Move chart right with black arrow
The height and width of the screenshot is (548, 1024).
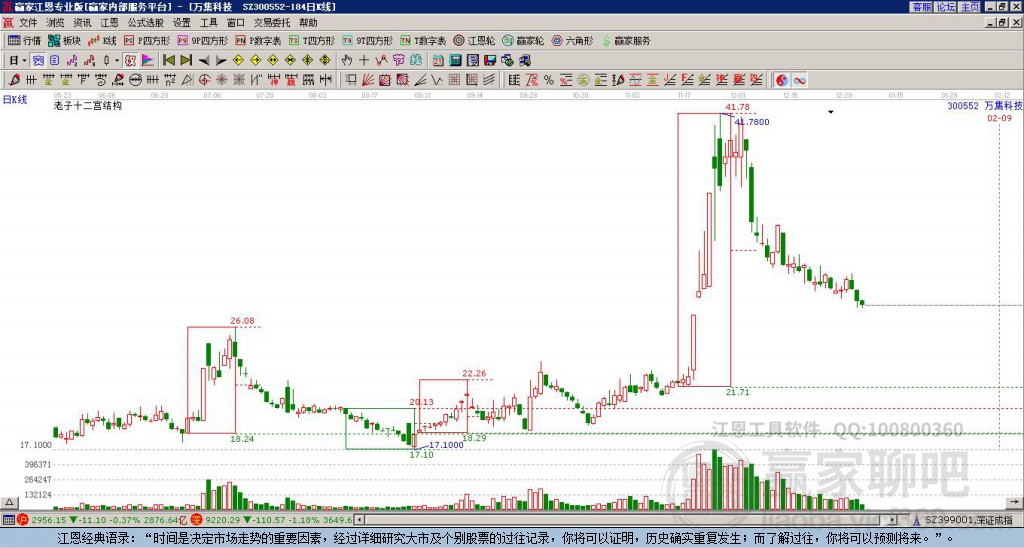click(221, 60)
